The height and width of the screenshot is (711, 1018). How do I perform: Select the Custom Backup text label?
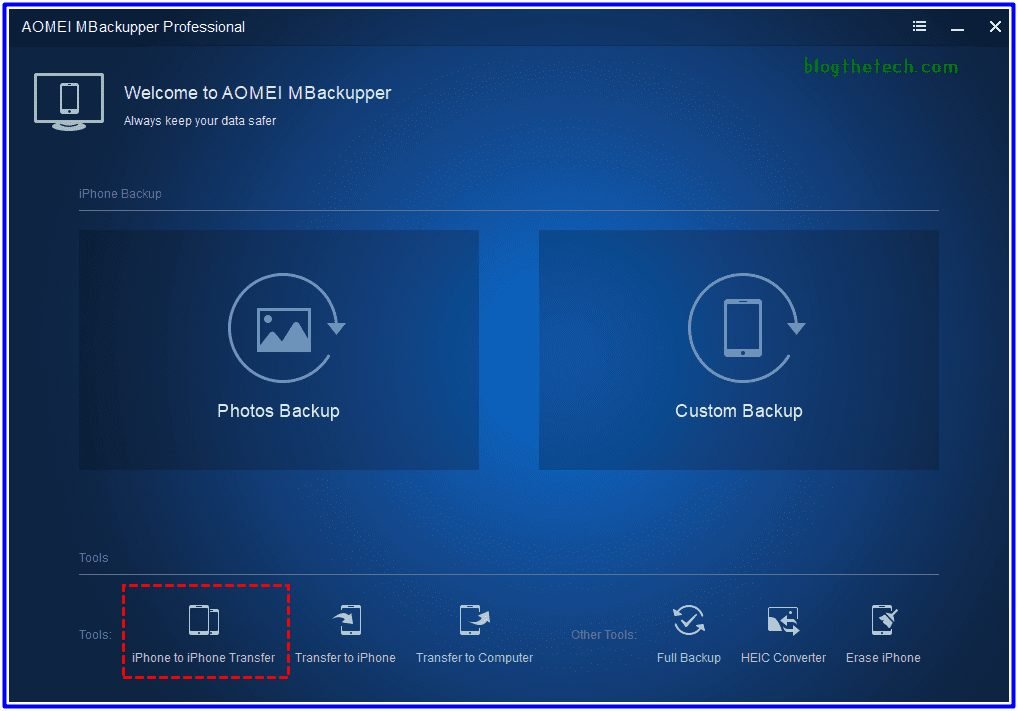(x=738, y=411)
